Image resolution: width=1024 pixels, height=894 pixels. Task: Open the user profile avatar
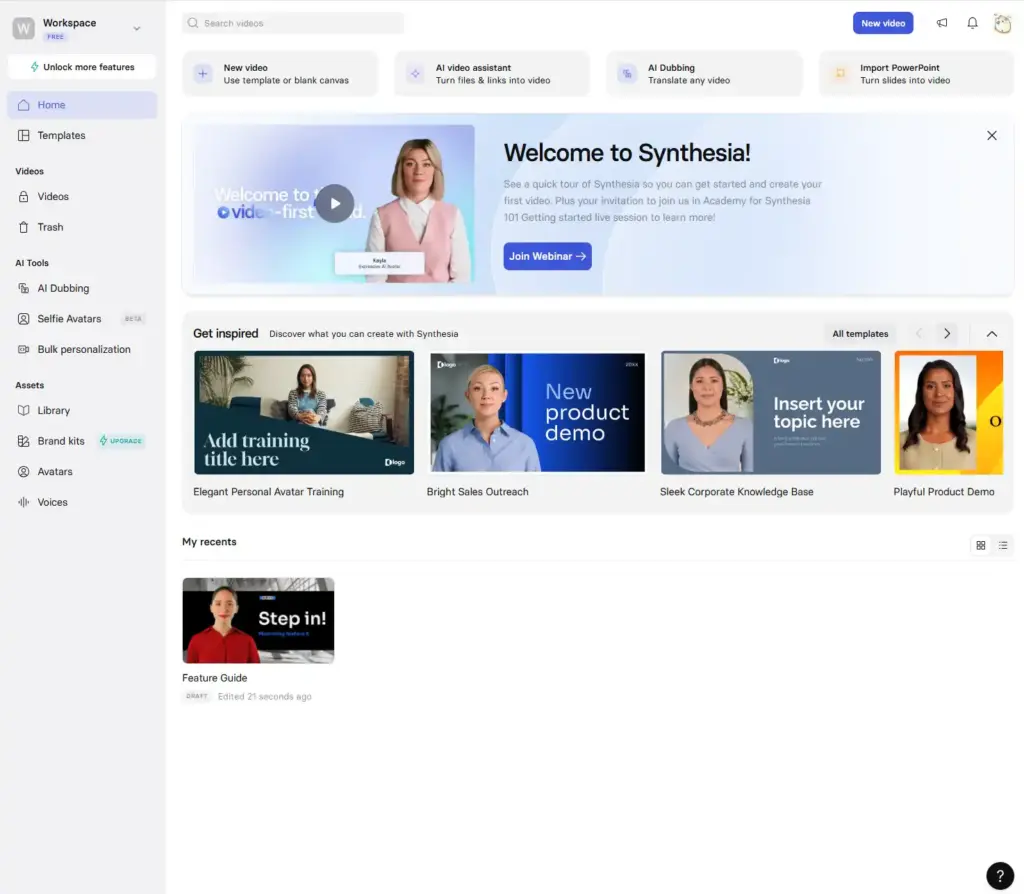pyautogui.click(x=1002, y=24)
